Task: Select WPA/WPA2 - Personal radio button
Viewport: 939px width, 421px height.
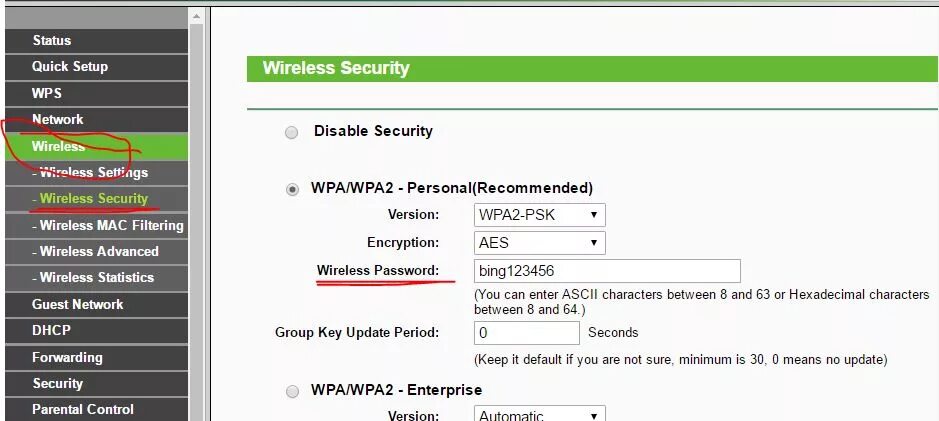Action: (x=292, y=190)
